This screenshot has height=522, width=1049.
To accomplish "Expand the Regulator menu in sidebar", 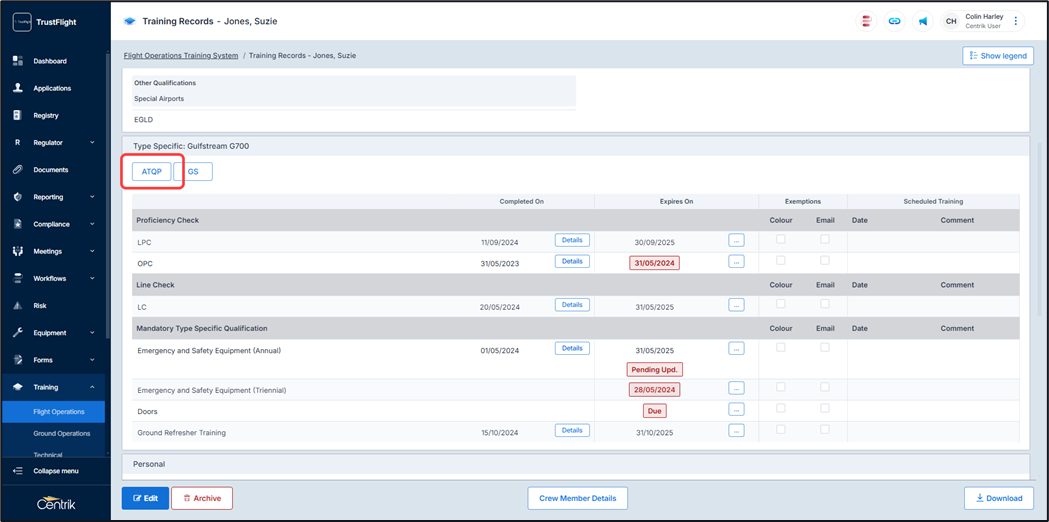I will pos(92,143).
